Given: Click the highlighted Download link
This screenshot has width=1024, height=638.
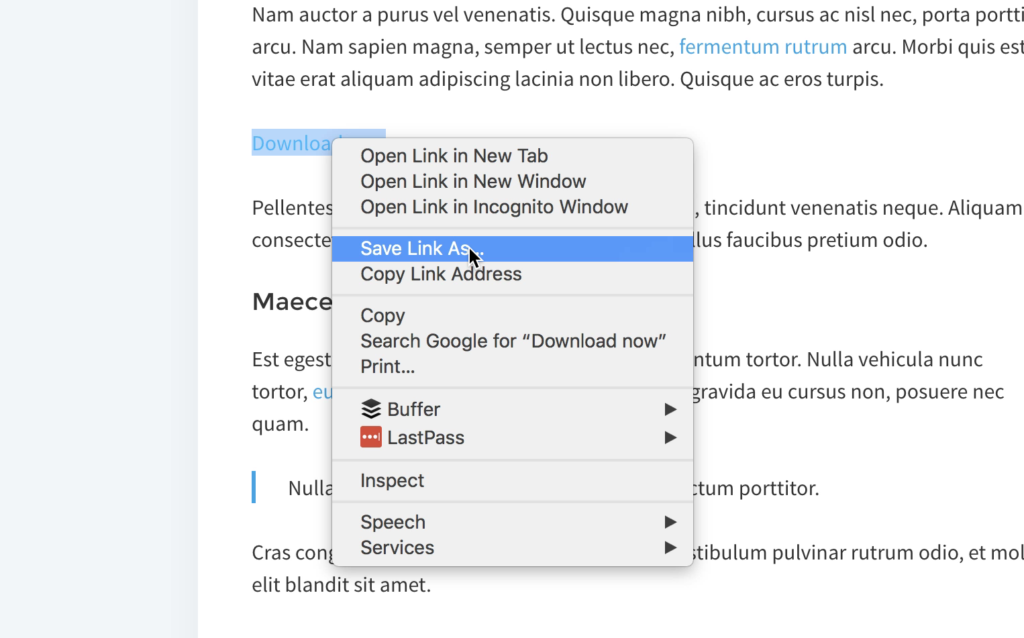Looking at the screenshot, I should pos(292,143).
